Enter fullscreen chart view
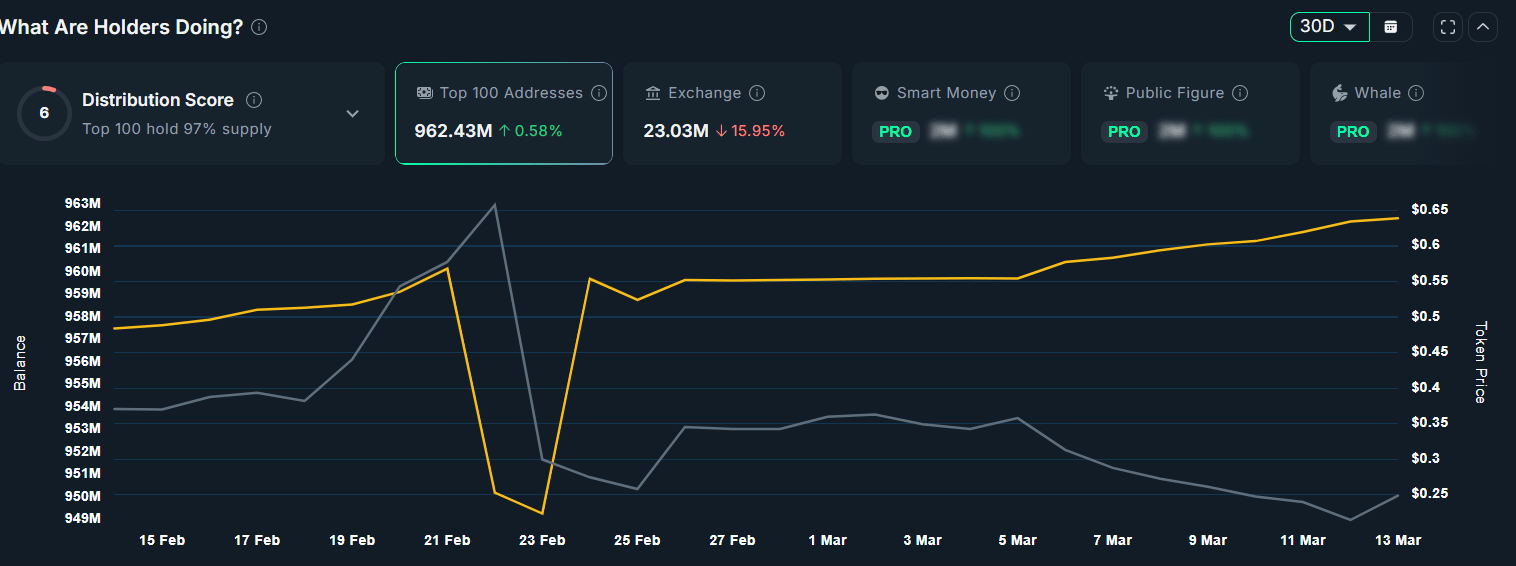Viewport: 1516px width, 566px height. click(x=1447, y=27)
